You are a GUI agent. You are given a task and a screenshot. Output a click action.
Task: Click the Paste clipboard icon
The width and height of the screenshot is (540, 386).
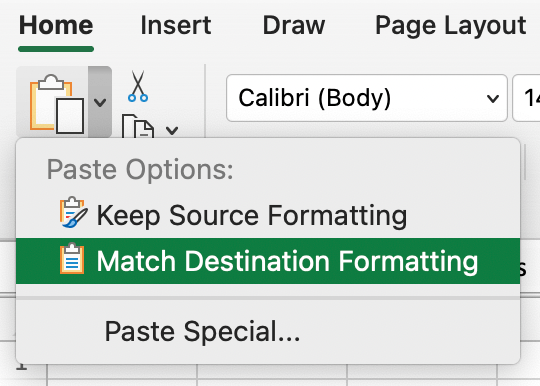click(57, 103)
